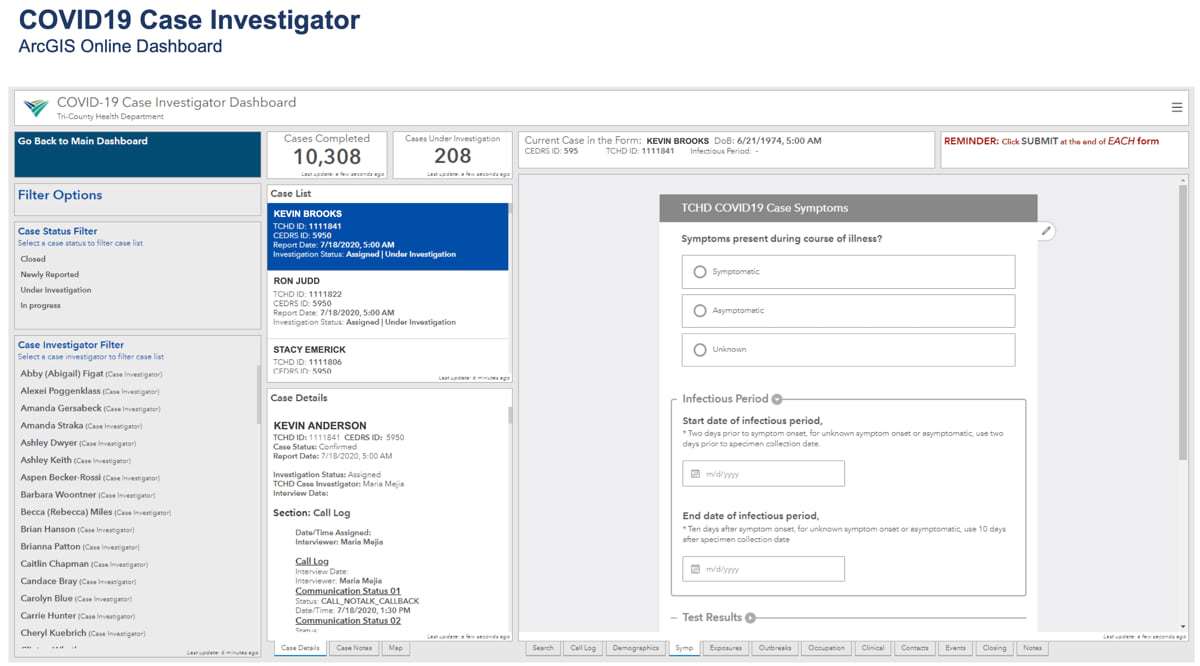Image resolution: width=1200 pixels, height=666 pixels.
Task: Filter case list by Closed status
Action: [x=33, y=259]
